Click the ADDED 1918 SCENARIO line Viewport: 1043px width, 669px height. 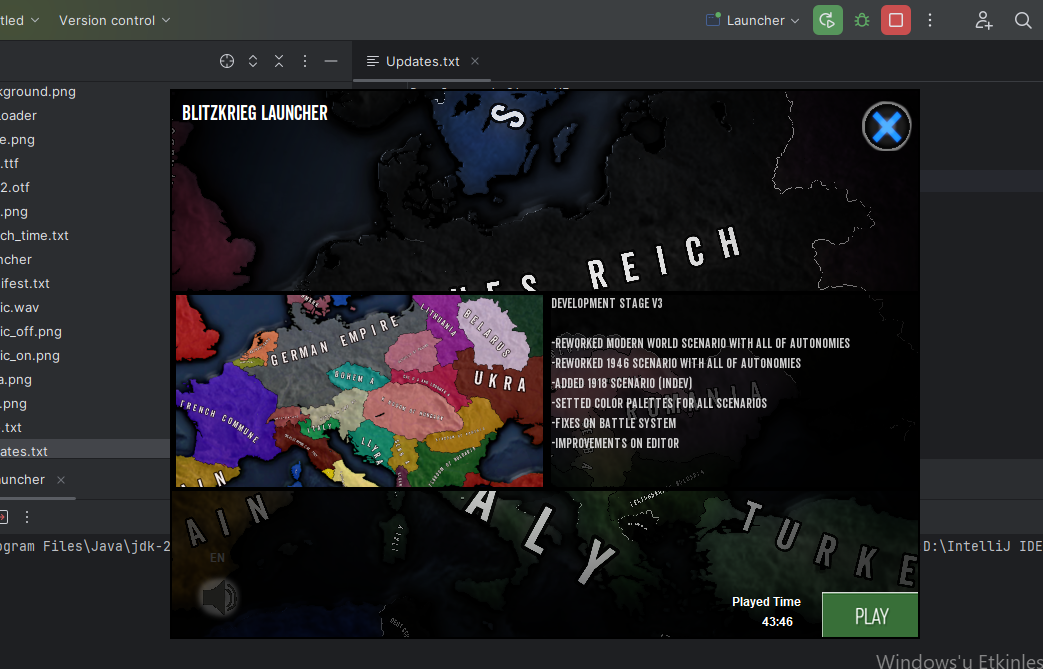click(x=622, y=383)
